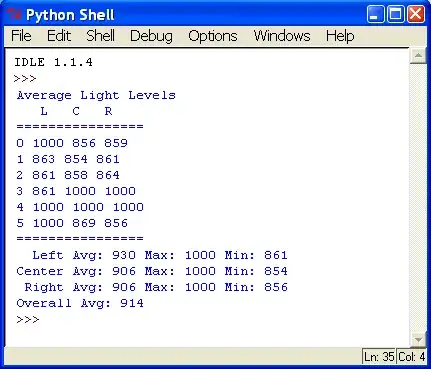This screenshot has width=431, height=369.
Task: Click row 1 value 863
Action: click(44, 159)
